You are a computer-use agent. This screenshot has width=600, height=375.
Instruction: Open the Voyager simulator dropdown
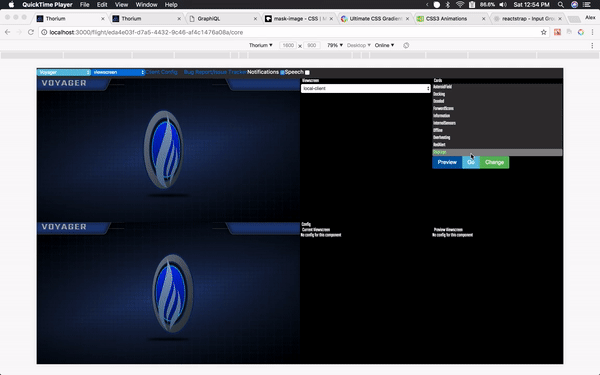pos(64,72)
